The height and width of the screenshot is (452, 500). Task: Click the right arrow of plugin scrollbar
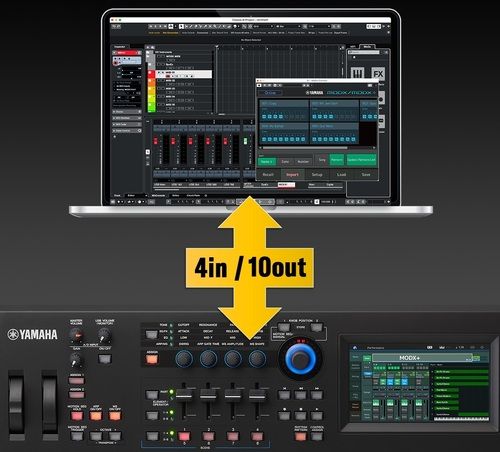[x=374, y=148]
